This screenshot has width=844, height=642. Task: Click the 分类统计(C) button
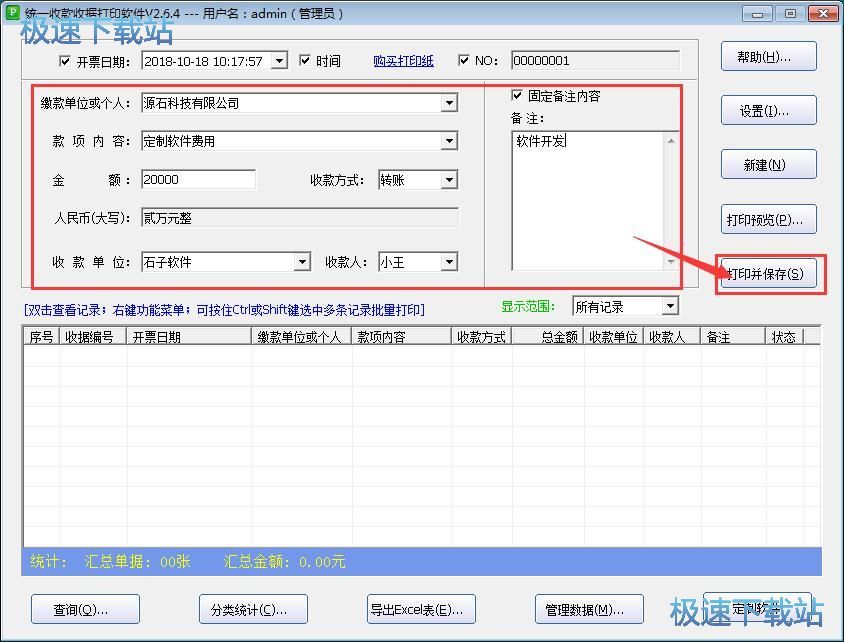pyautogui.click(x=254, y=609)
